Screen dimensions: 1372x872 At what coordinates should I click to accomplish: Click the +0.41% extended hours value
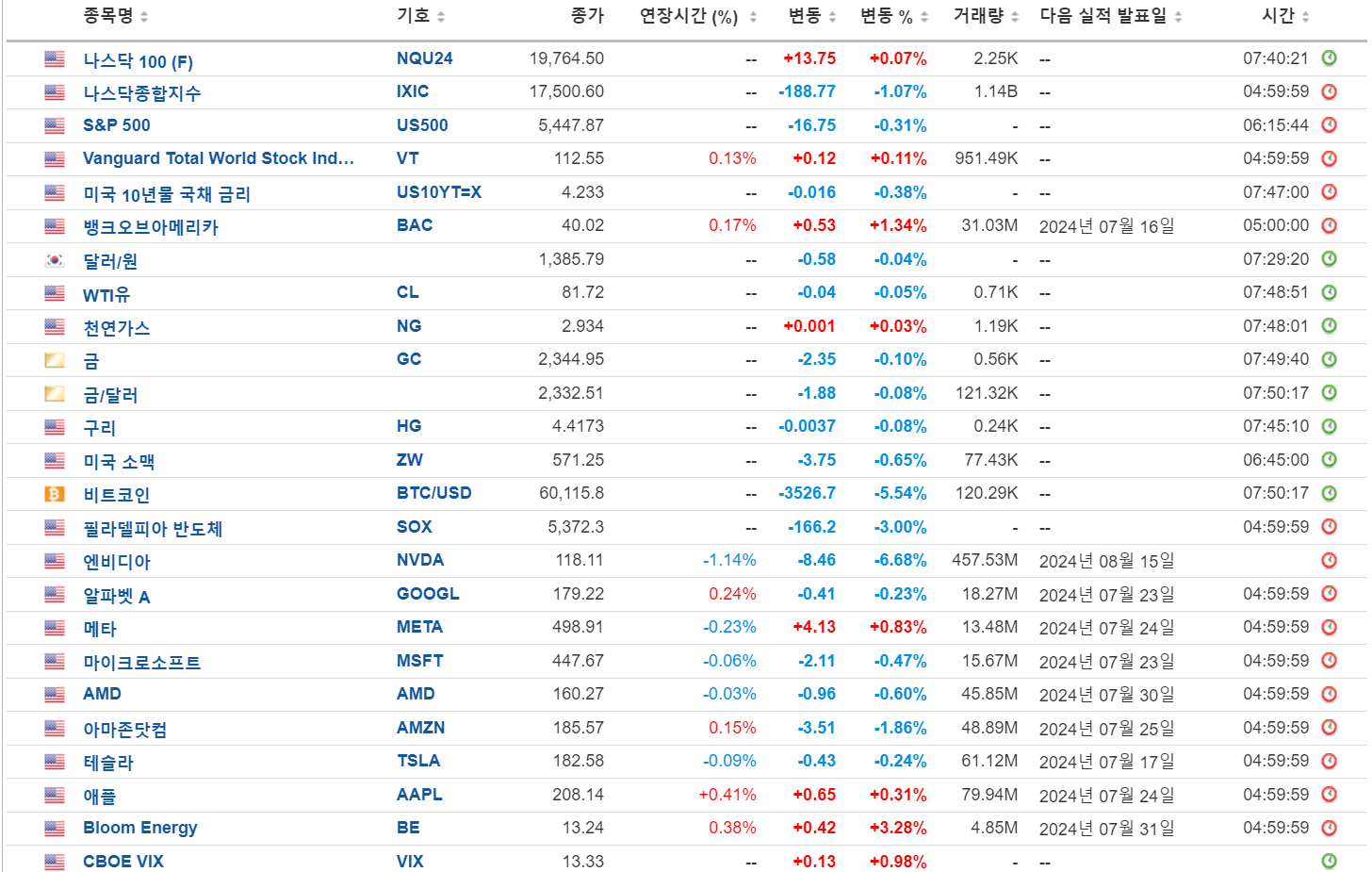[x=727, y=795]
